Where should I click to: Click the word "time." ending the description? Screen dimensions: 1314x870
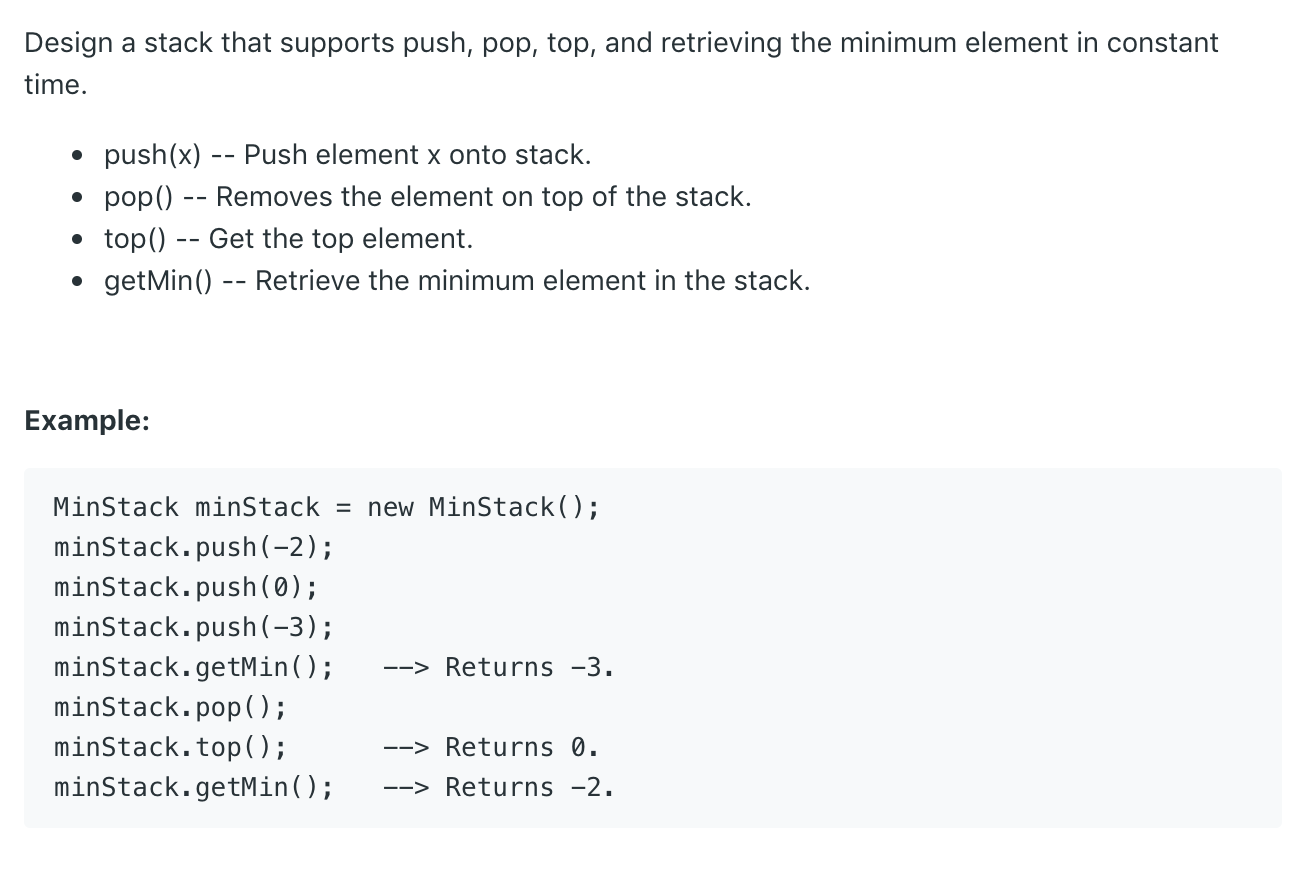tap(56, 85)
